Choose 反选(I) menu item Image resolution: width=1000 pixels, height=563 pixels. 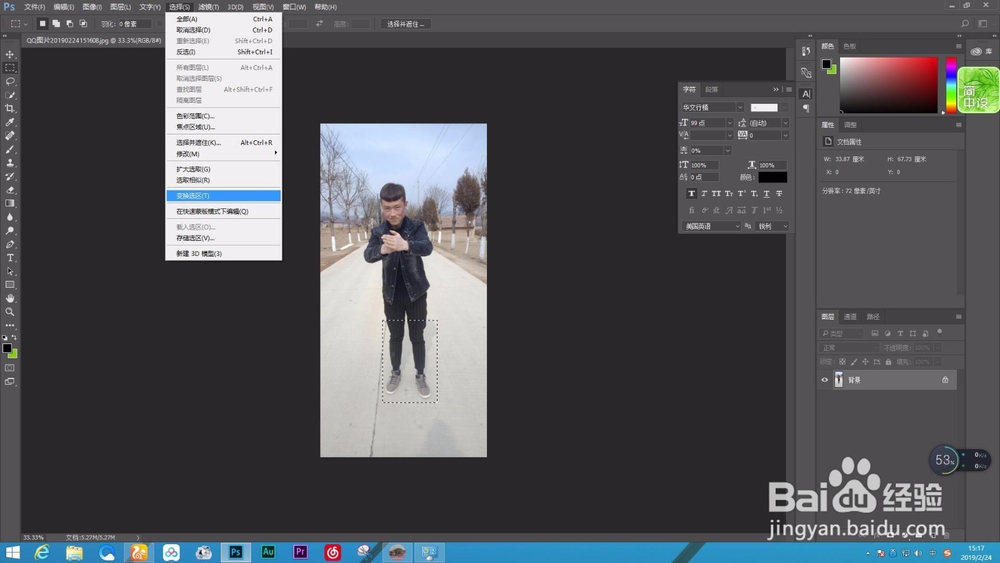223,52
